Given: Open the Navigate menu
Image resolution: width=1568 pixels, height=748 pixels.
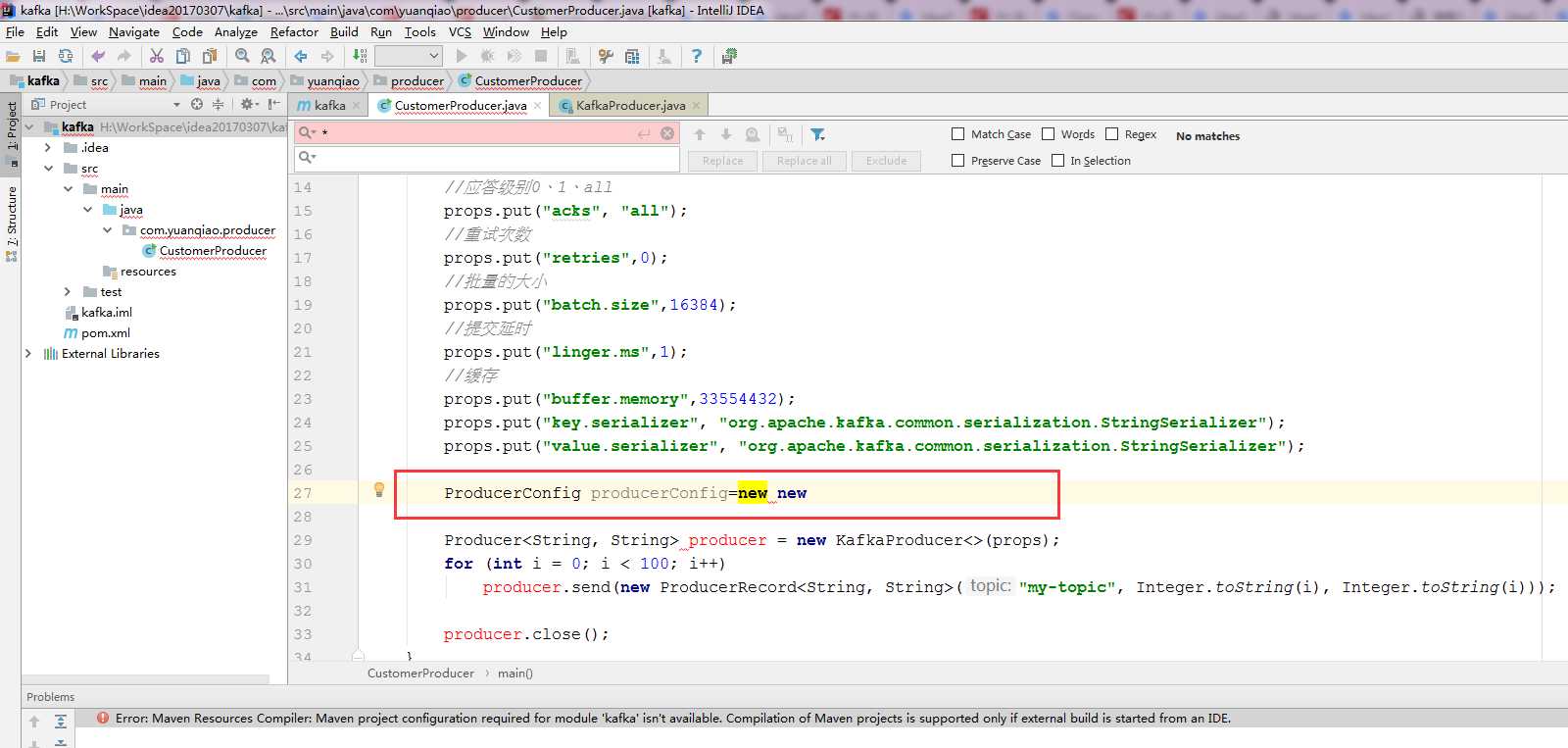Looking at the screenshot, I should coord(134,32).
